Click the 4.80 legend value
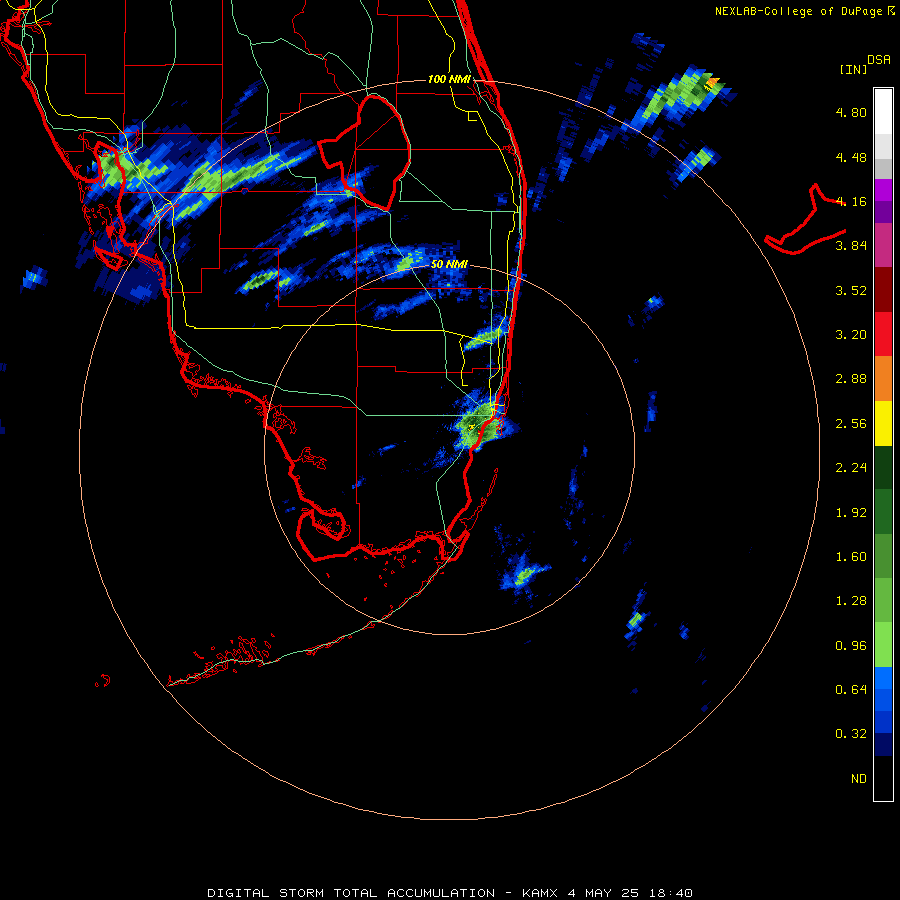The height and width of the screenshot is (900, 900). click(851, 112)
